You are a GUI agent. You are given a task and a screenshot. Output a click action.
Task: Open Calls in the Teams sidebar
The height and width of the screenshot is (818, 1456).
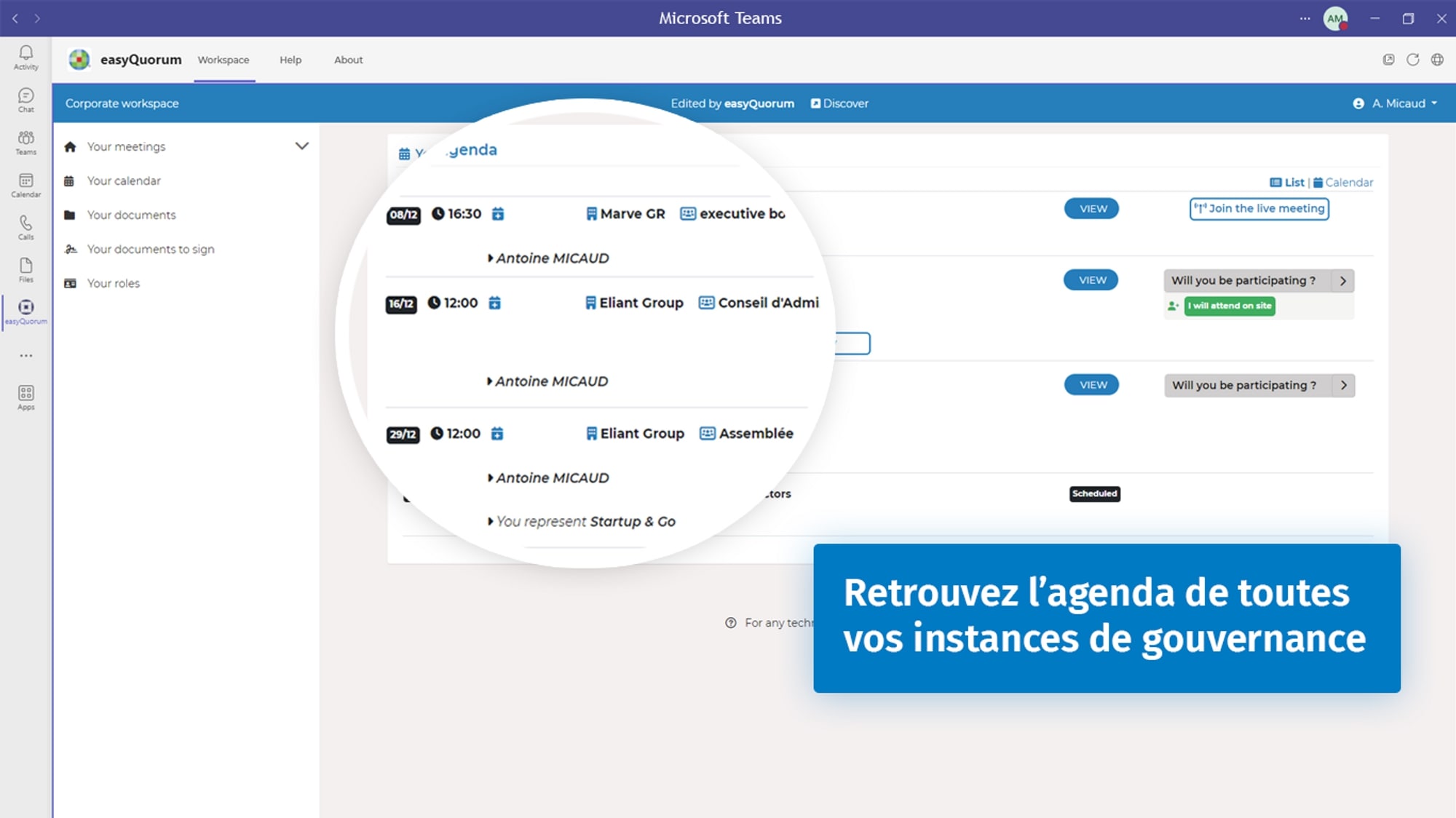[x=25, y=227]
